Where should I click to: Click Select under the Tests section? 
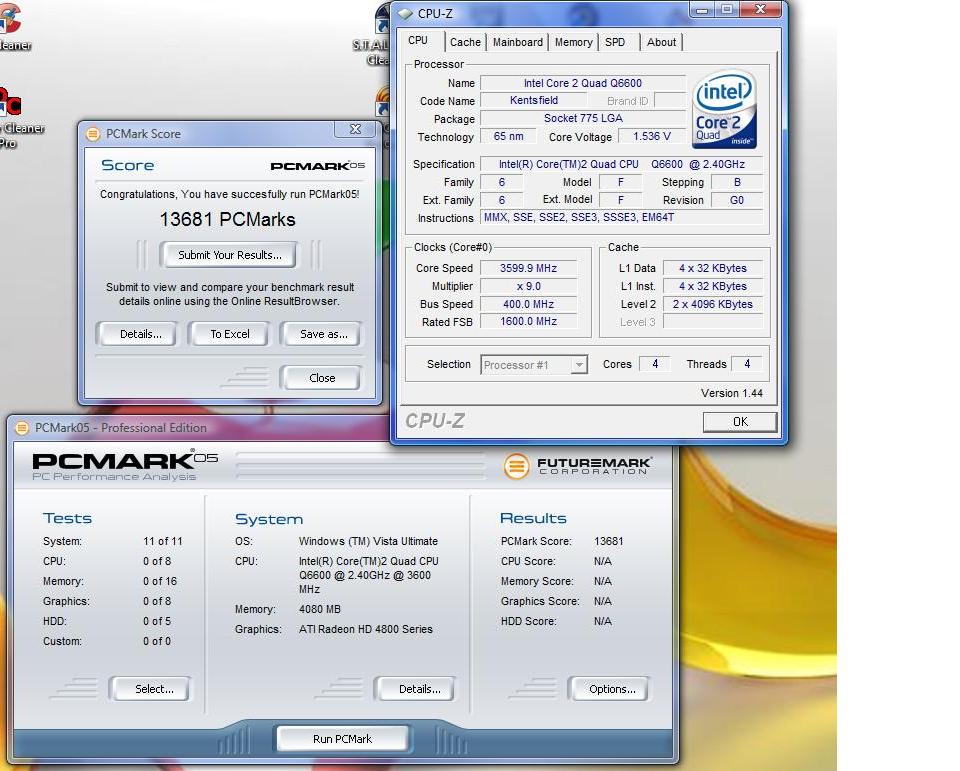[154, 689]
